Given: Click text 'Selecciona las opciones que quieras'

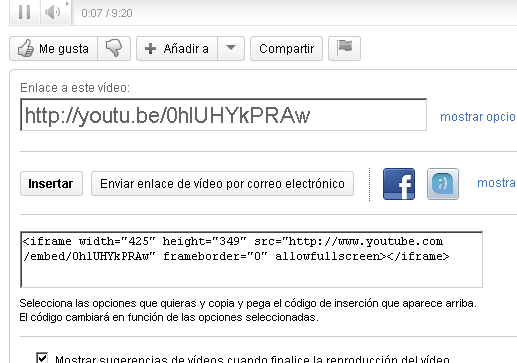Looking at the screenshot, I should coord(108,303).
